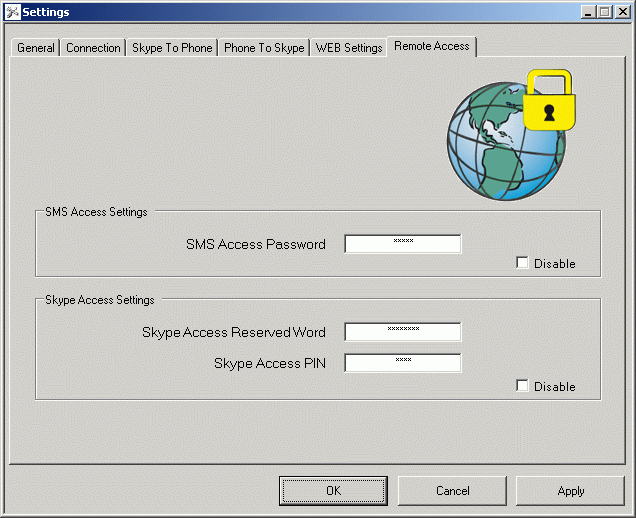The image size is (636, 518).
Task: Cancel the settings changes
Action: pos(452,491)
